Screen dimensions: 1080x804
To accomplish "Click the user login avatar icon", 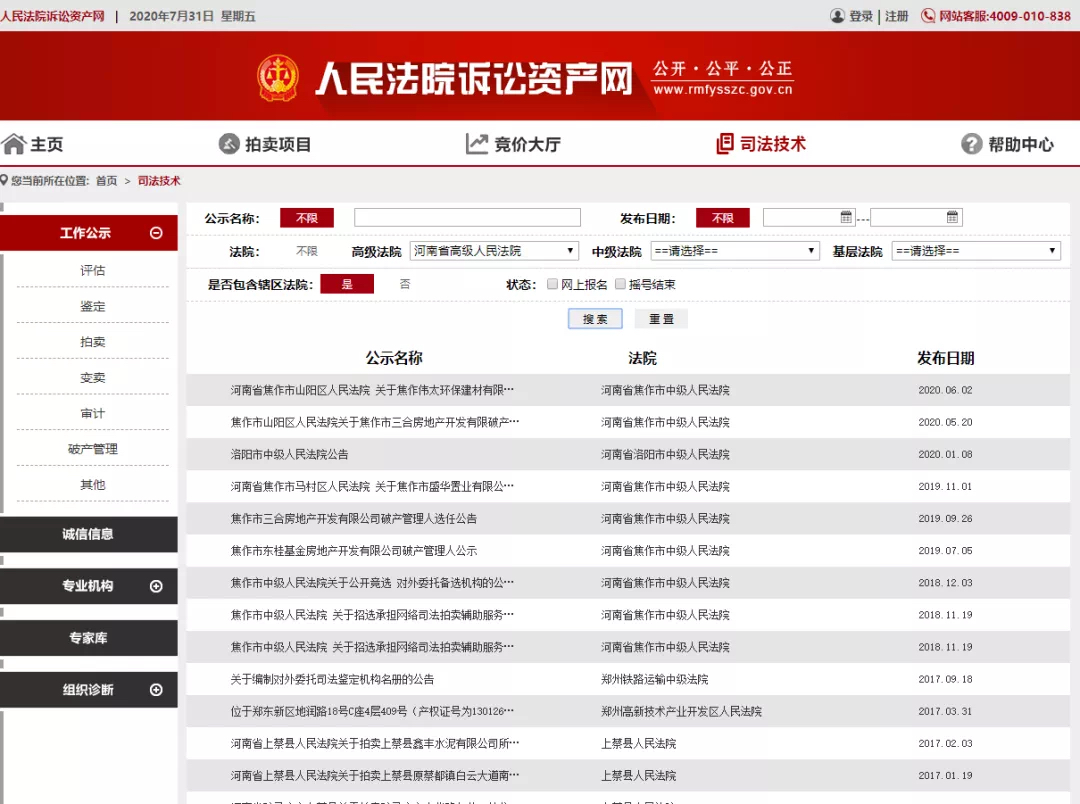I will pyautogui.click(x=837, y=15).
